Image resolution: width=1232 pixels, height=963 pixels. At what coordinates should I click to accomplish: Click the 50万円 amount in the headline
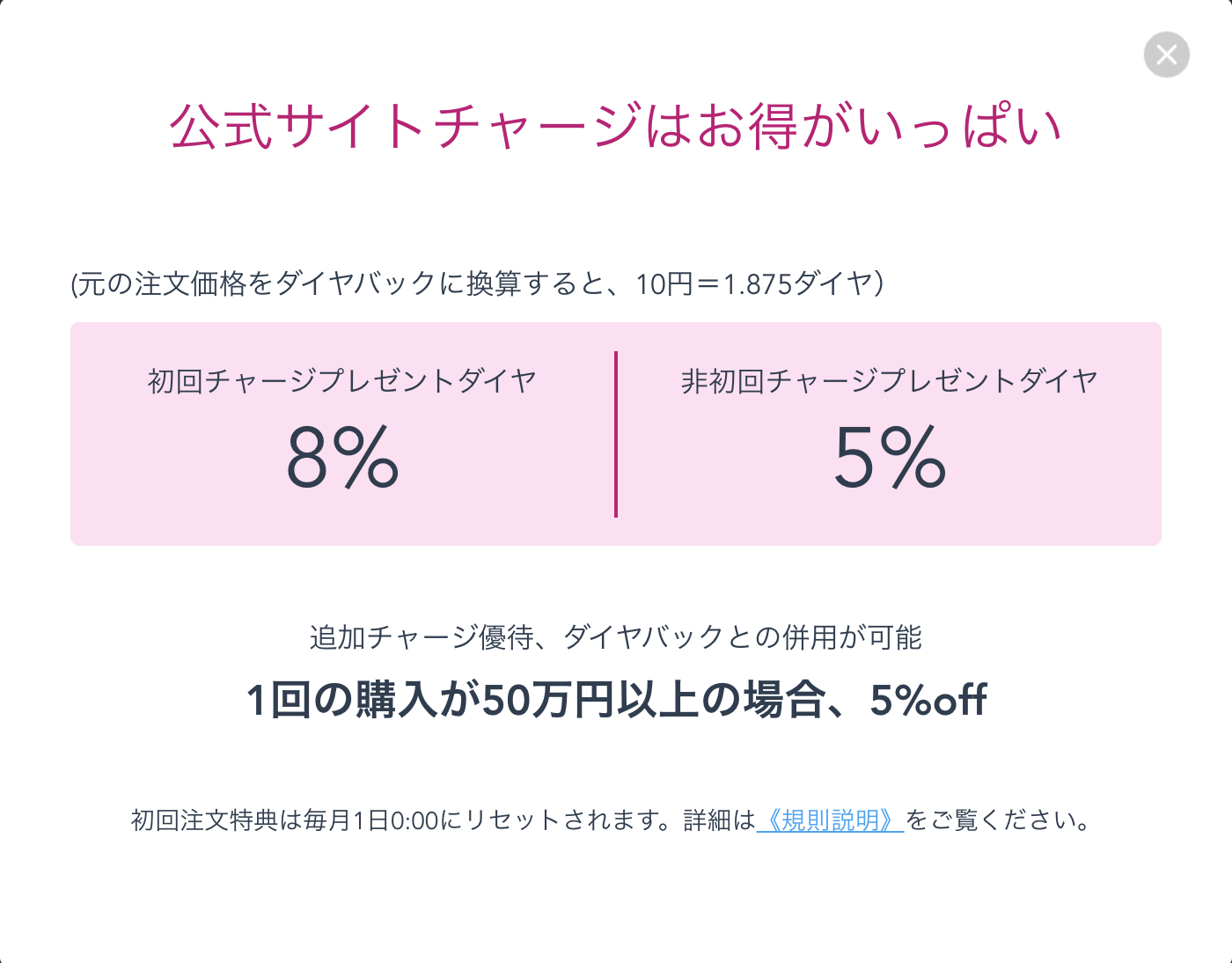click(546, 701)
